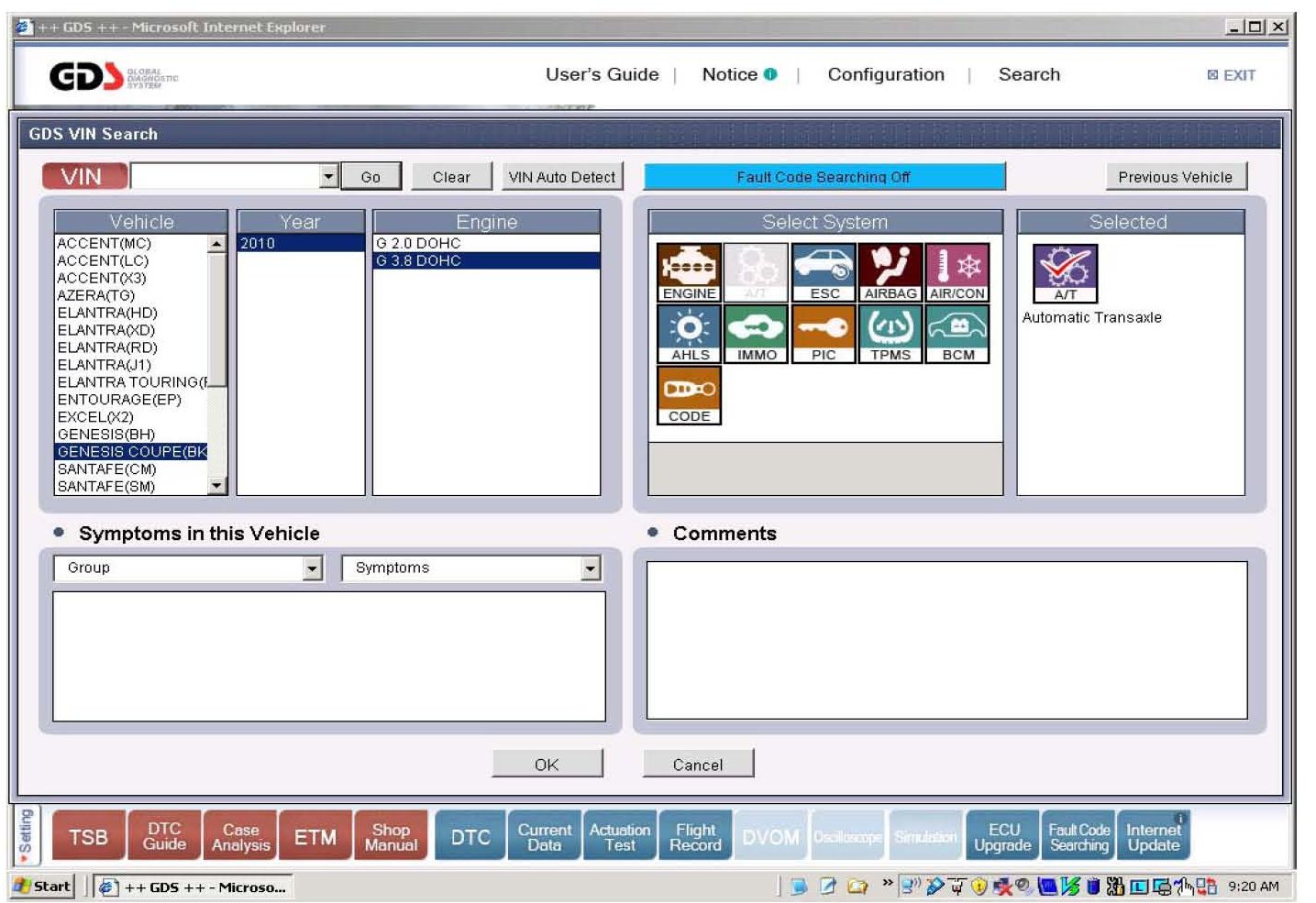
Task: Open the Current Data tab
Action: tap(544, 836)
